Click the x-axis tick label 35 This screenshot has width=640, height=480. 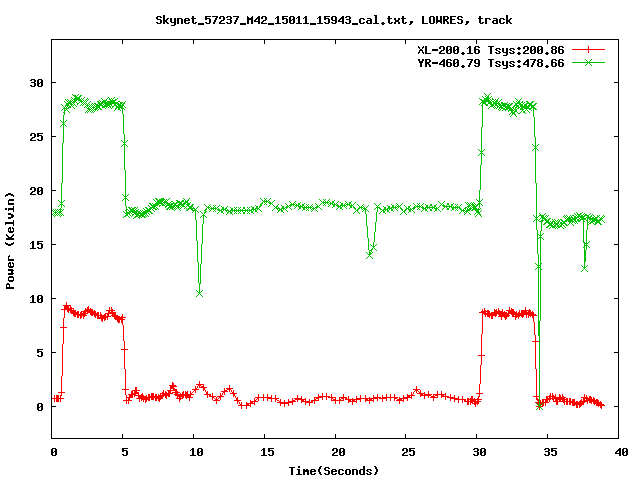tap(550, 452)
